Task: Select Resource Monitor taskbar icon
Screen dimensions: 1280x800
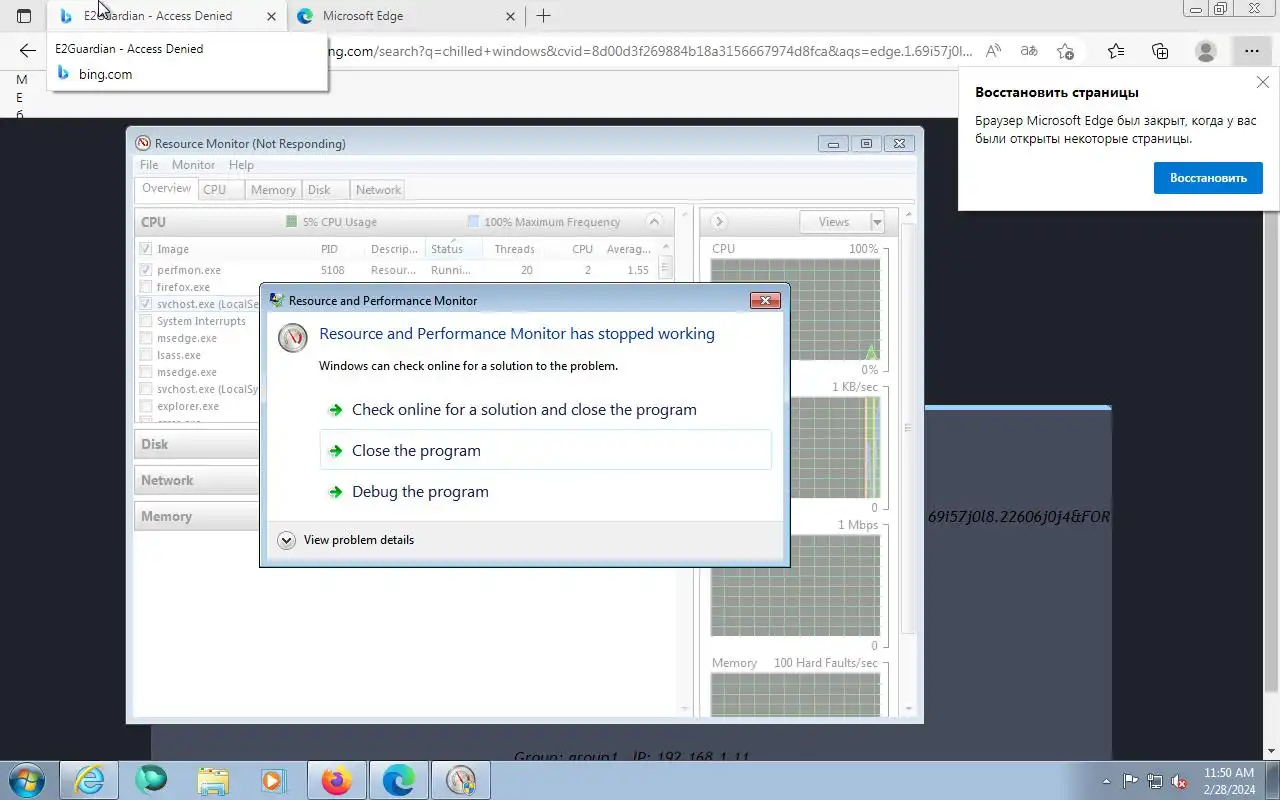Action: click(461, 780)
